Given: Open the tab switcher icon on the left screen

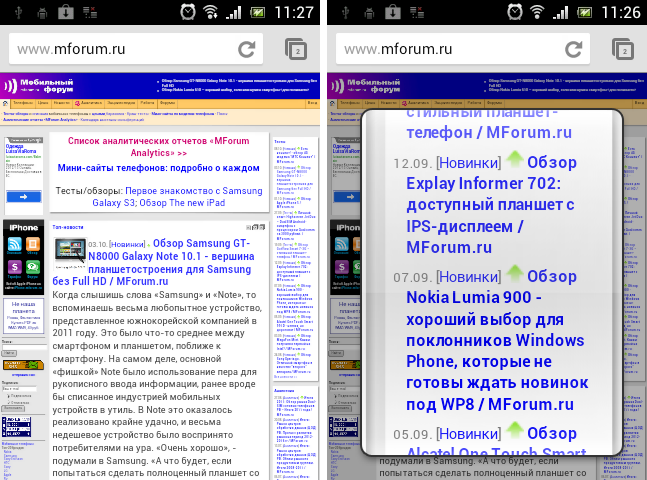Looking at the screenshot, I should (295, 49).
